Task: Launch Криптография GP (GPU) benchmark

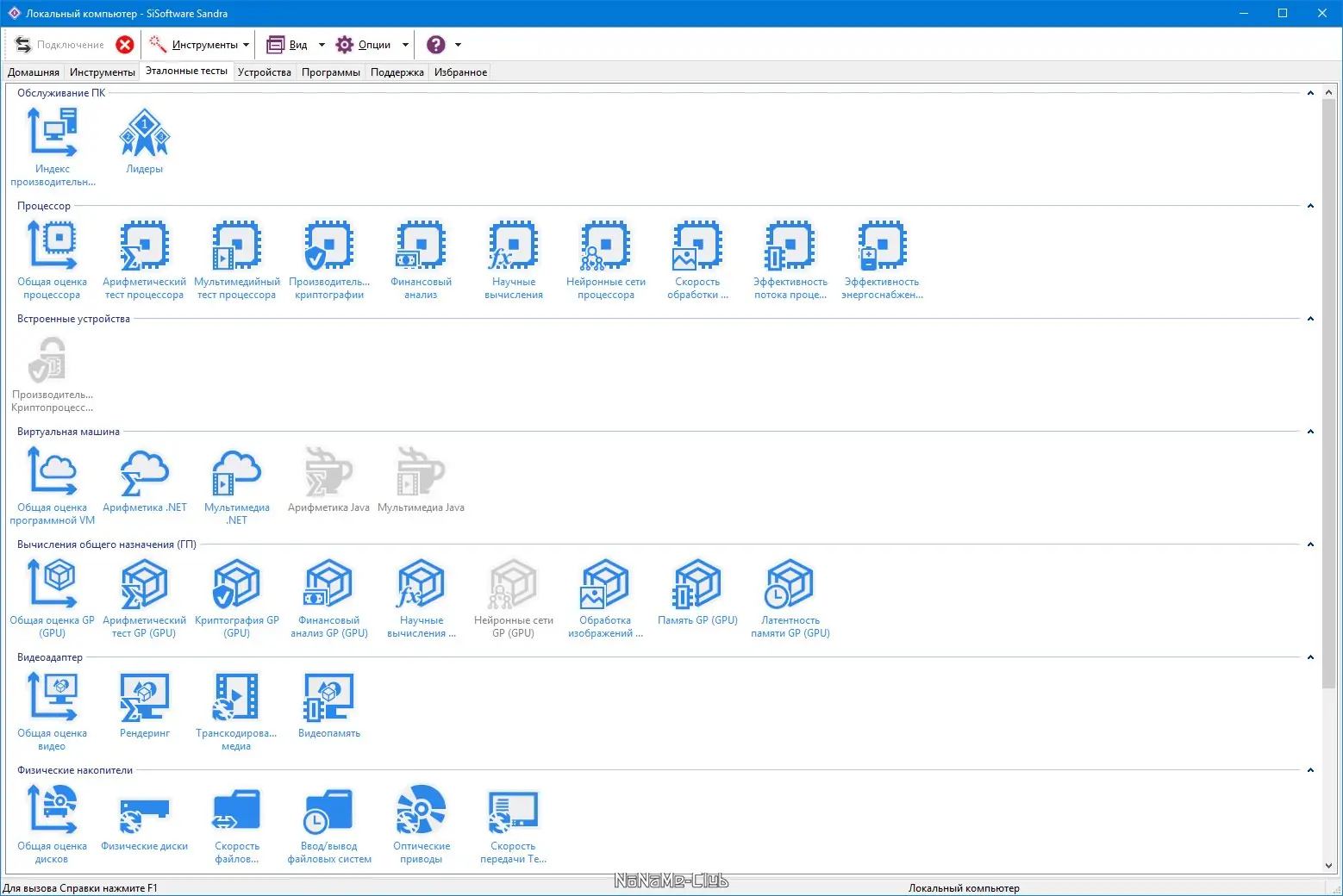Action: [x=237, y=598]
